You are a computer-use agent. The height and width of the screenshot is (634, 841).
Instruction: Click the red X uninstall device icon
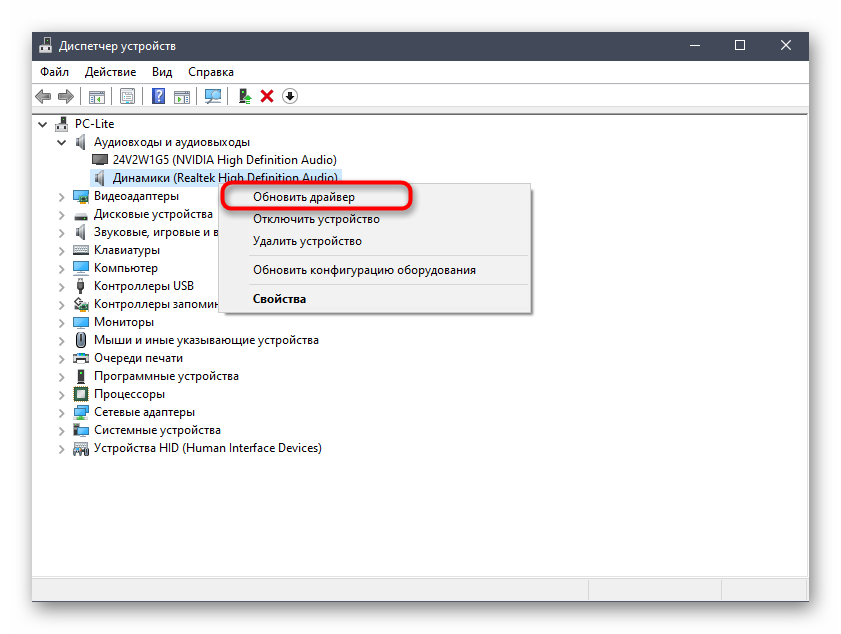point(267,96)
